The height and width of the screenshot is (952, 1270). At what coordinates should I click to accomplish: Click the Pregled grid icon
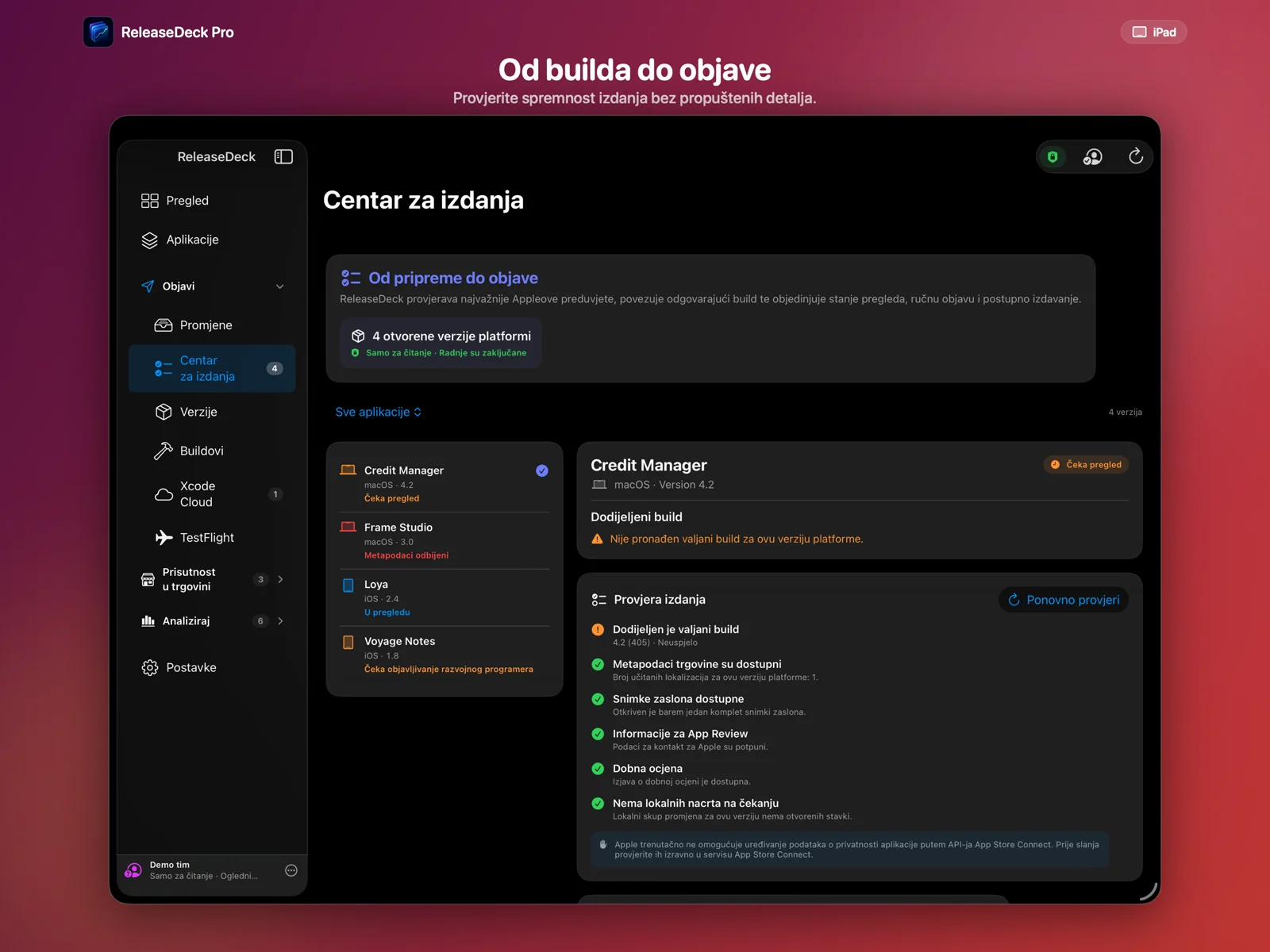point(149,201)
